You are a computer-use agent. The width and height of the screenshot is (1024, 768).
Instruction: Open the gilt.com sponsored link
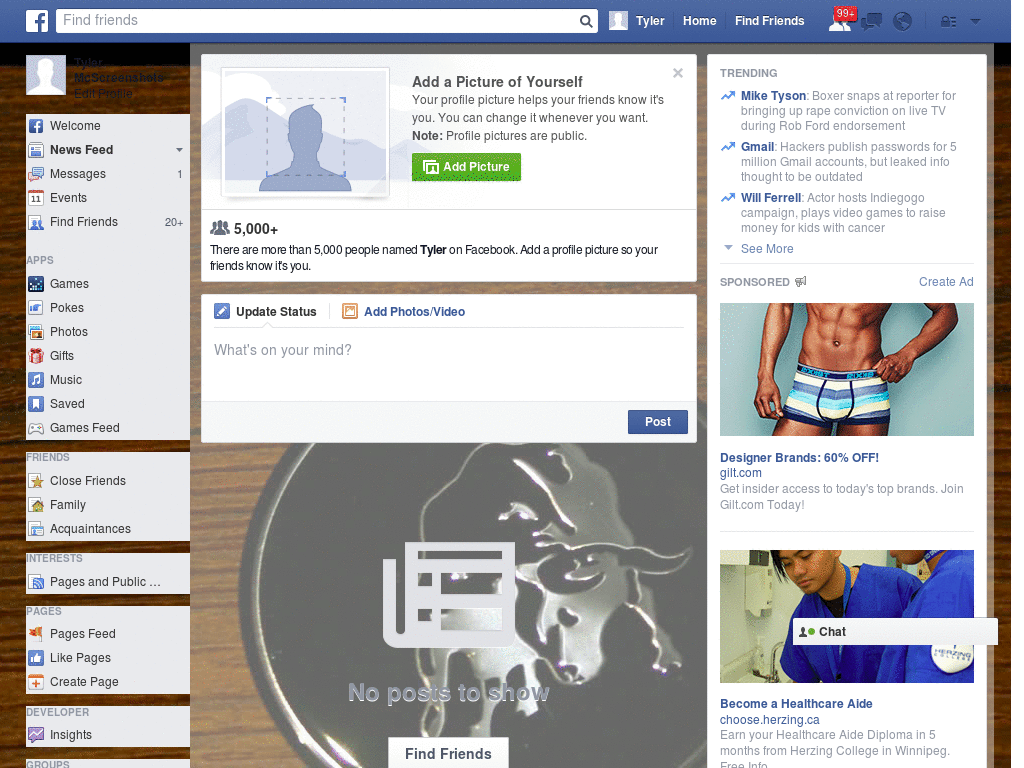click(739, 473)
